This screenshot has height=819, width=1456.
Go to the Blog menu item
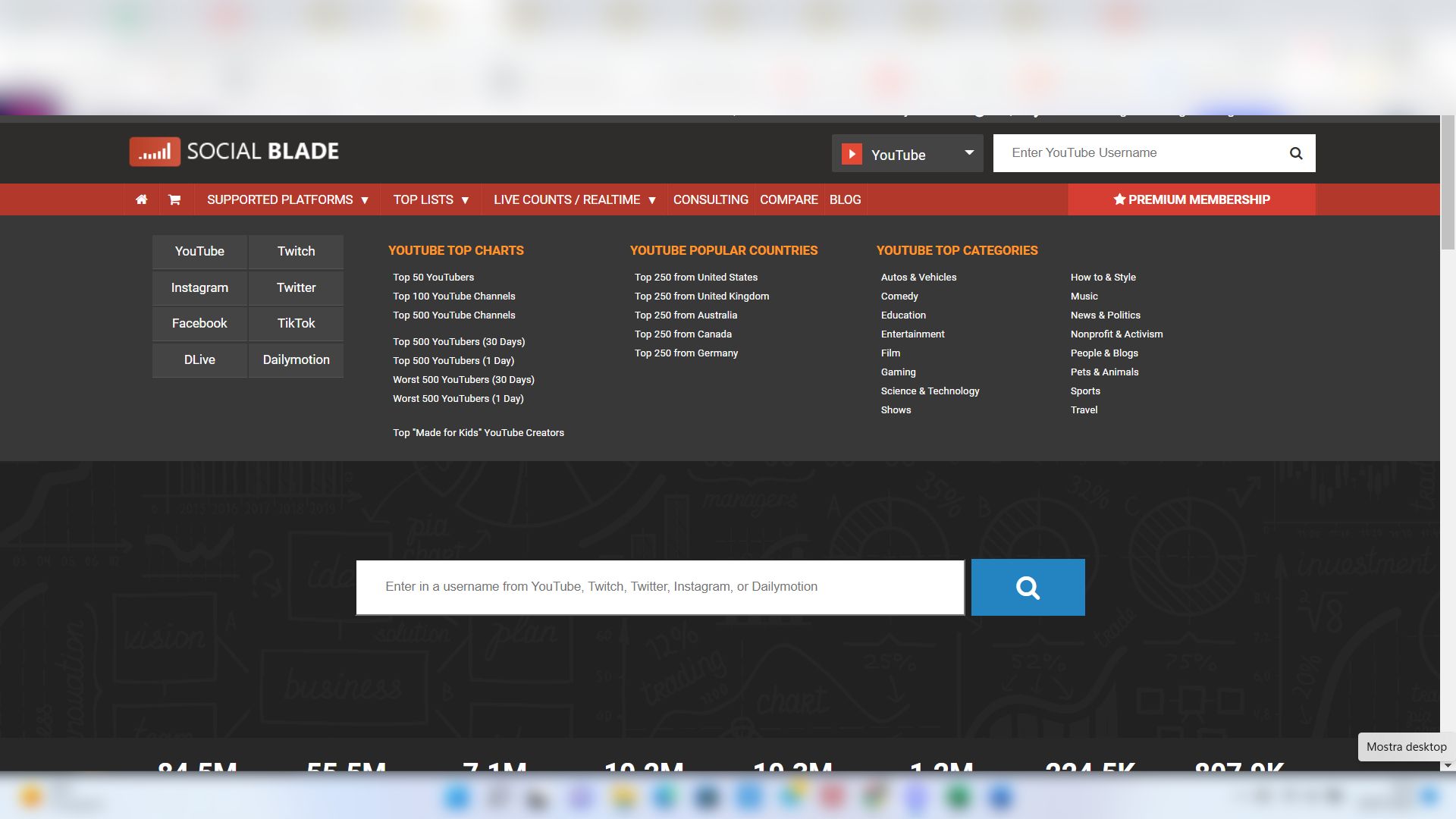pyautogui.click(x=845, y=199)
